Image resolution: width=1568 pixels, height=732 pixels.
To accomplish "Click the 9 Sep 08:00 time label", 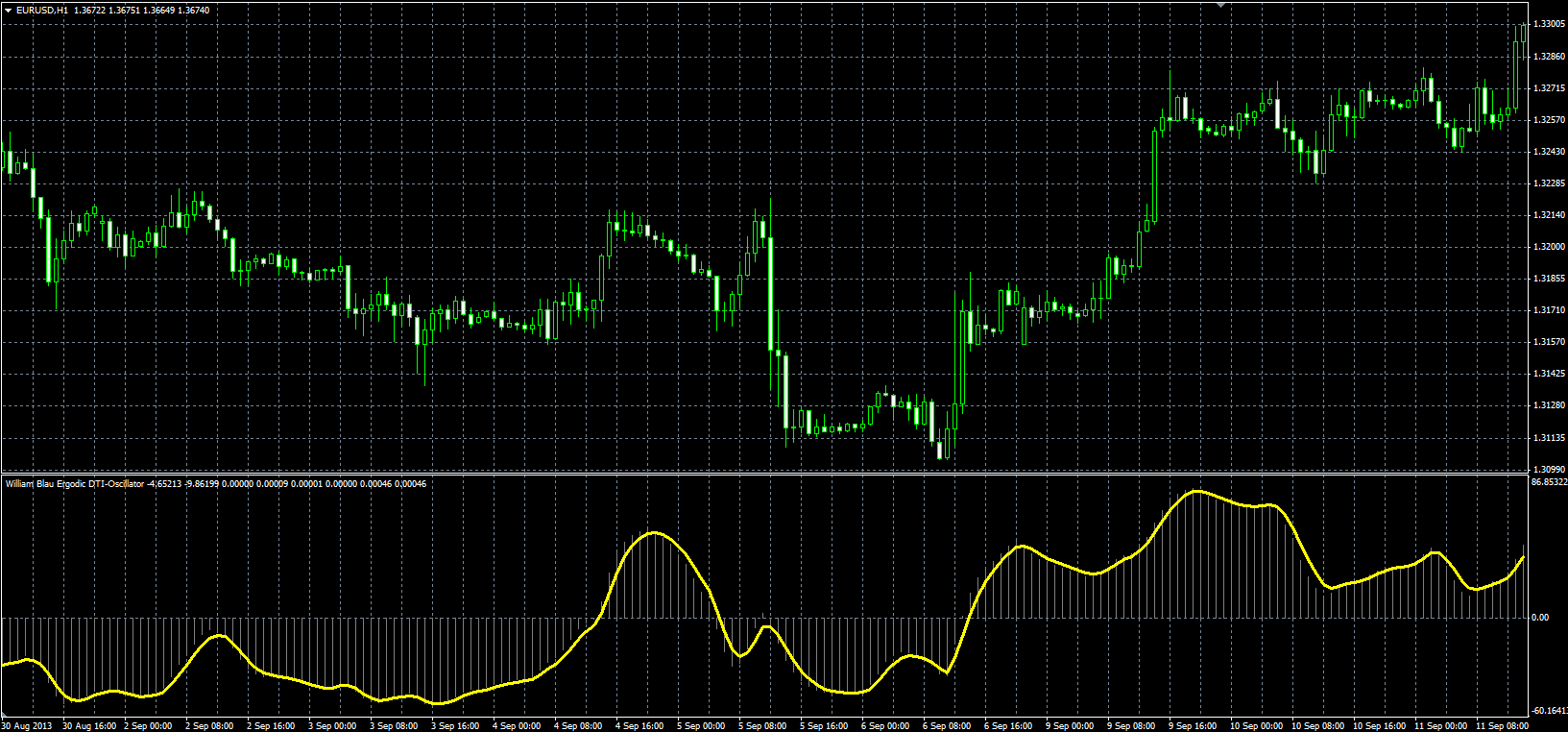I will (1132, 726).
